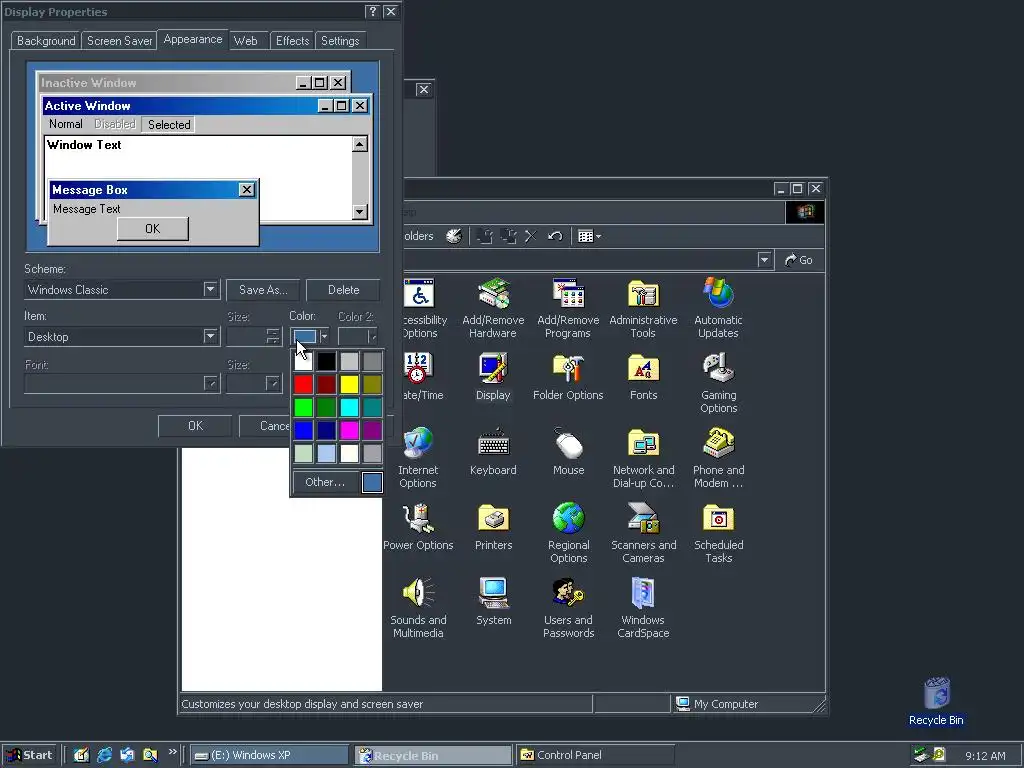Open the Add/Remove Hardware applet
Viewport: 1024px width, 768px height.
coord(493,308)
